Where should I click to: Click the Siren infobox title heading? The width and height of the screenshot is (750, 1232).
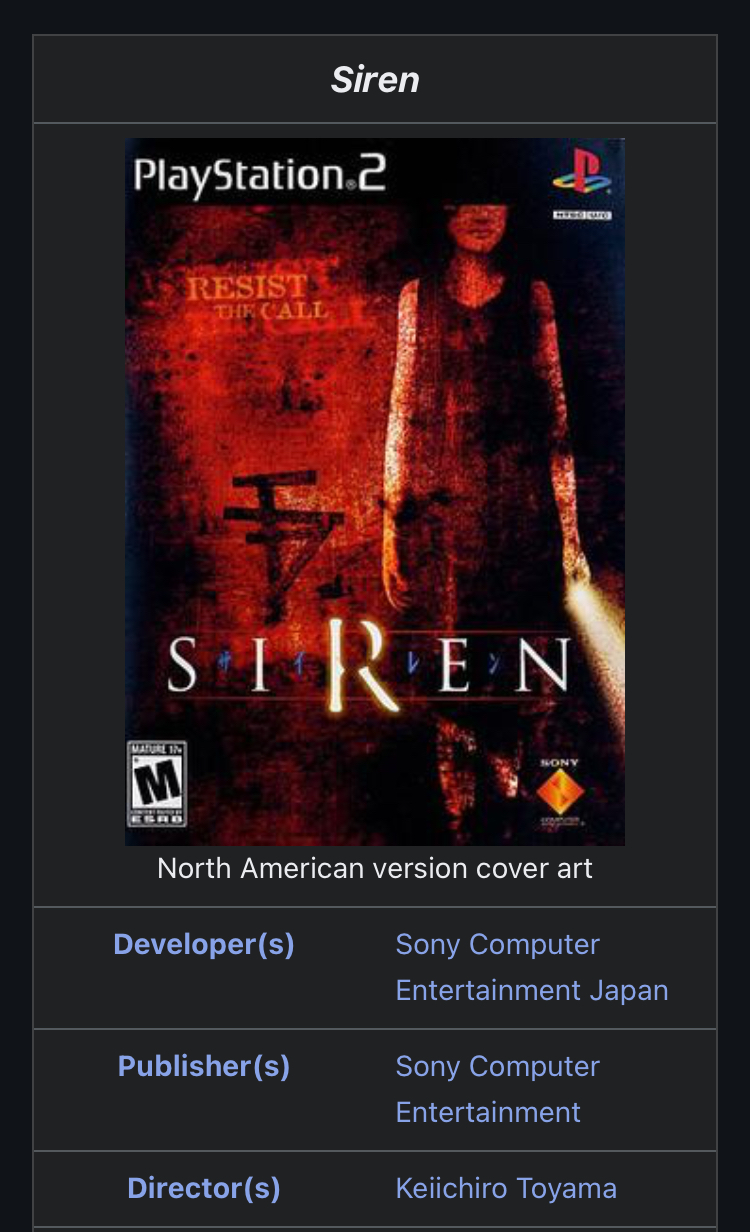point(375,79)
